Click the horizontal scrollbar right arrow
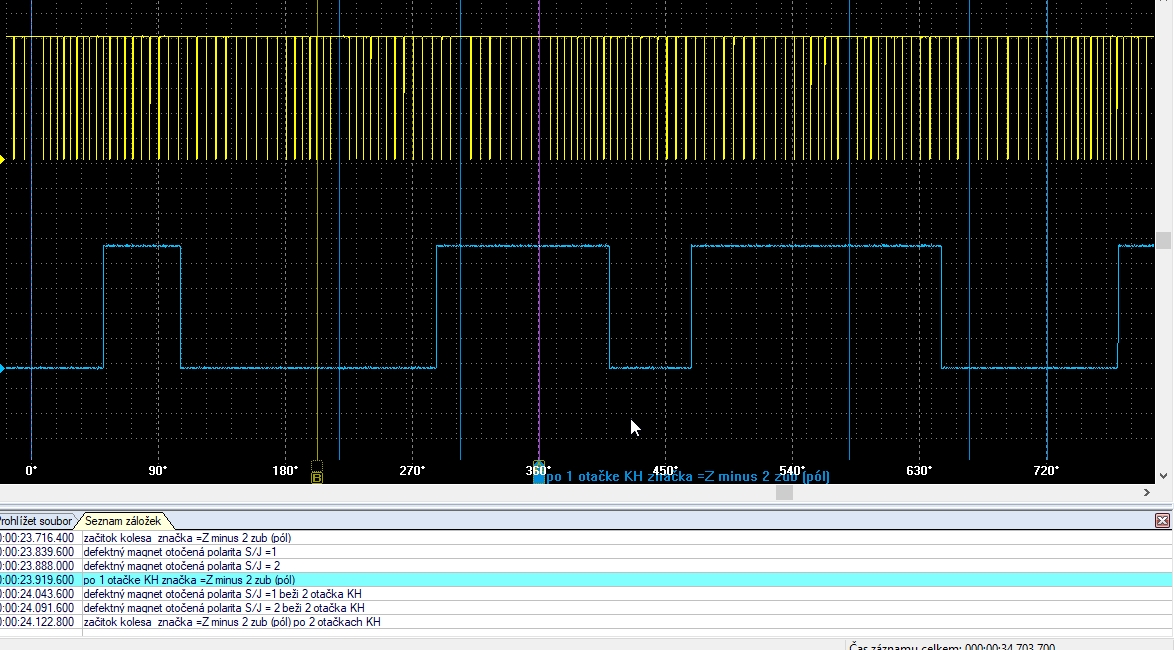Viewport: 1174px width, 650px height. pos(1146,493)
